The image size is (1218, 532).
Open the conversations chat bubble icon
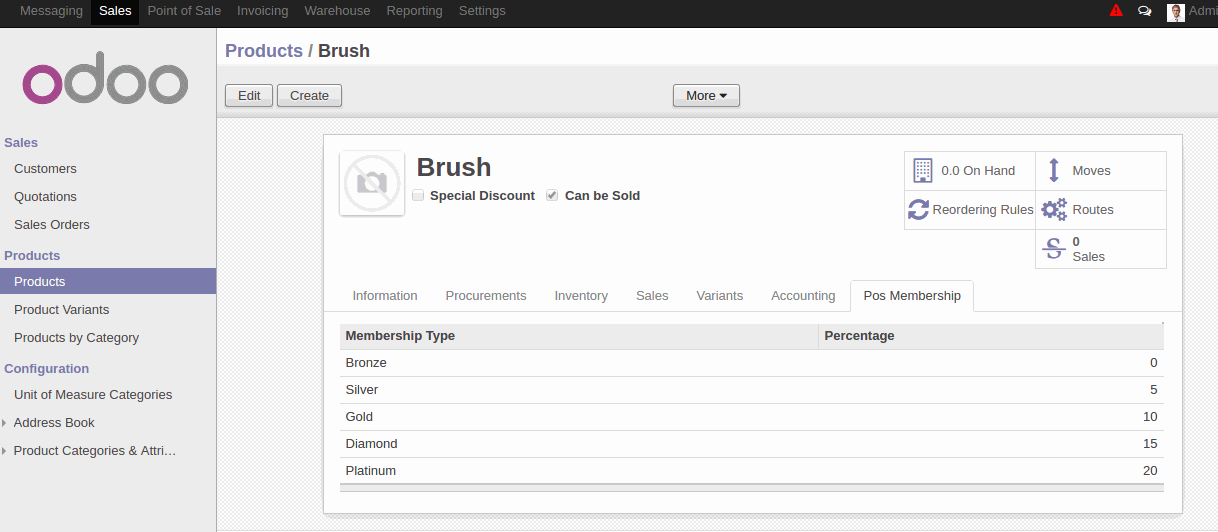coord(1145,11)
